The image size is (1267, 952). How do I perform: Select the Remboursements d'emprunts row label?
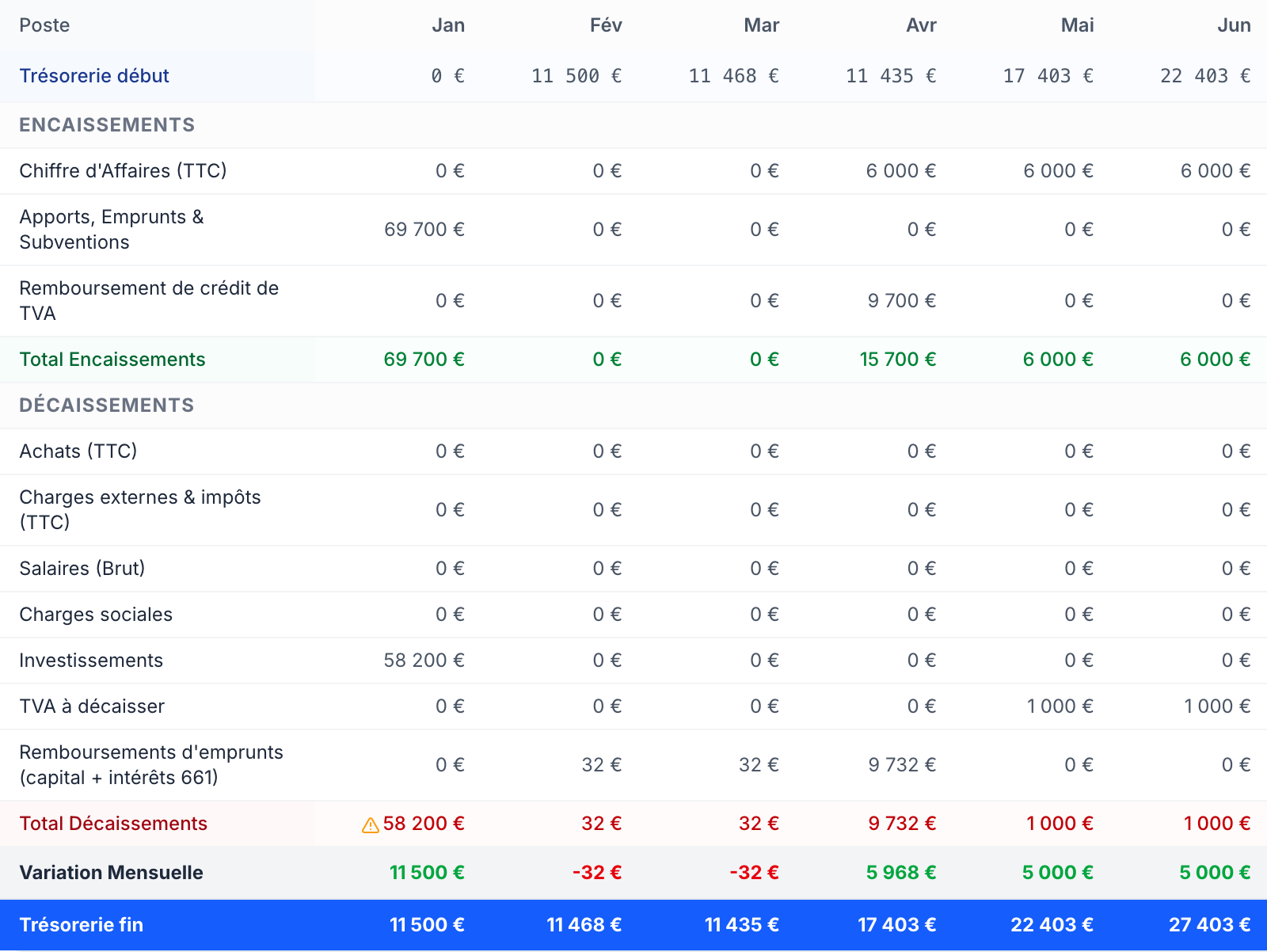click(x=151, y=765)
